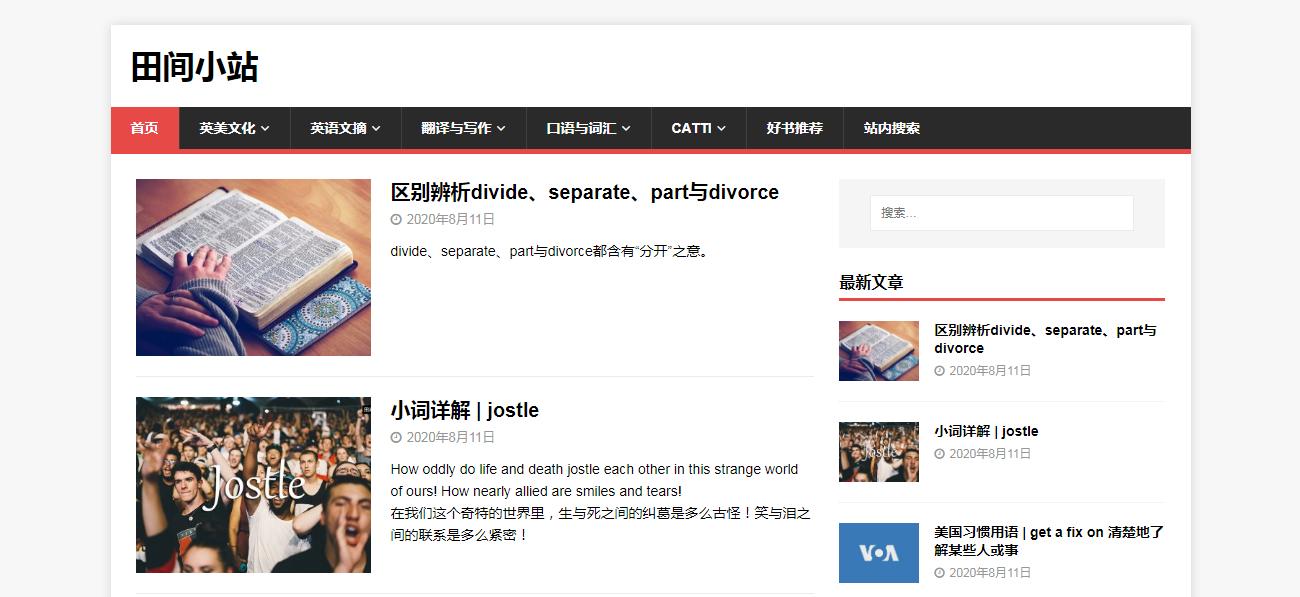Image resolution: width=1300 pixels, height=597 pixels.
Task: Click clock icon beside main jostle article date
Action: [396, 438]
